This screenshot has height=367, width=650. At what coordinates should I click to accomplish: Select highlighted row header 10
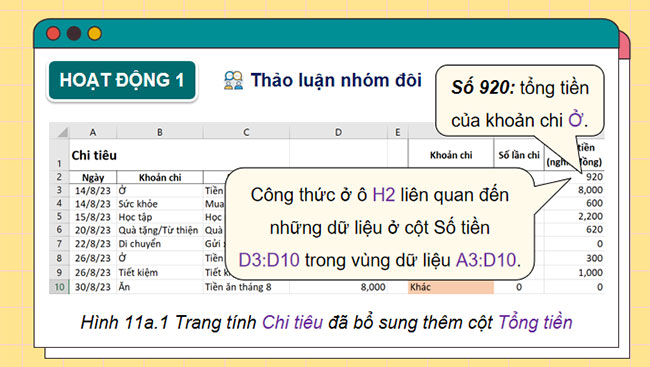pyautogui.click(x=59, y=287)
